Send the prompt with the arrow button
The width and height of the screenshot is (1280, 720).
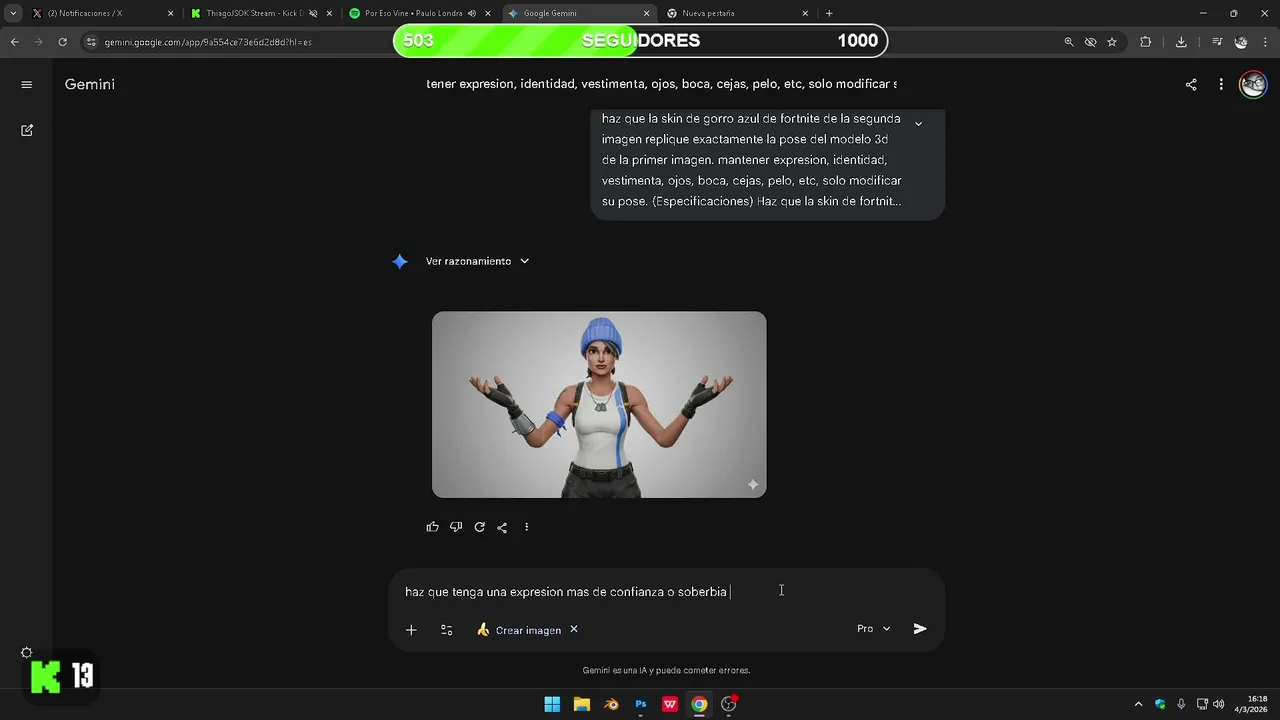tap(920, 629)
